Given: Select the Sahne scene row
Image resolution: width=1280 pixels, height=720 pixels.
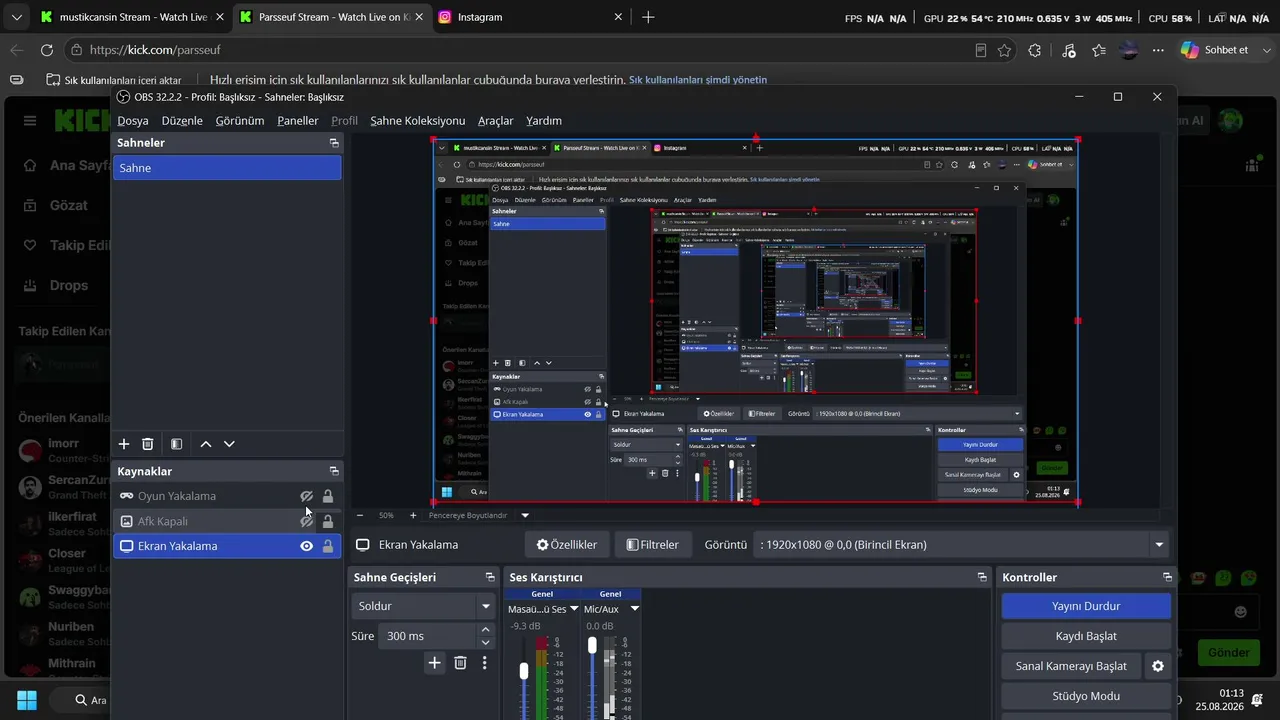Looking at the screenshot, I should pos(227,168).
